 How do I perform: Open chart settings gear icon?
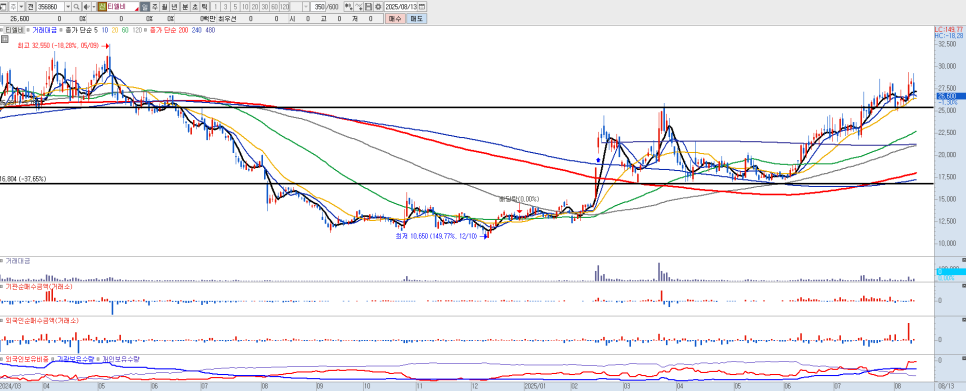click(378, 6)
